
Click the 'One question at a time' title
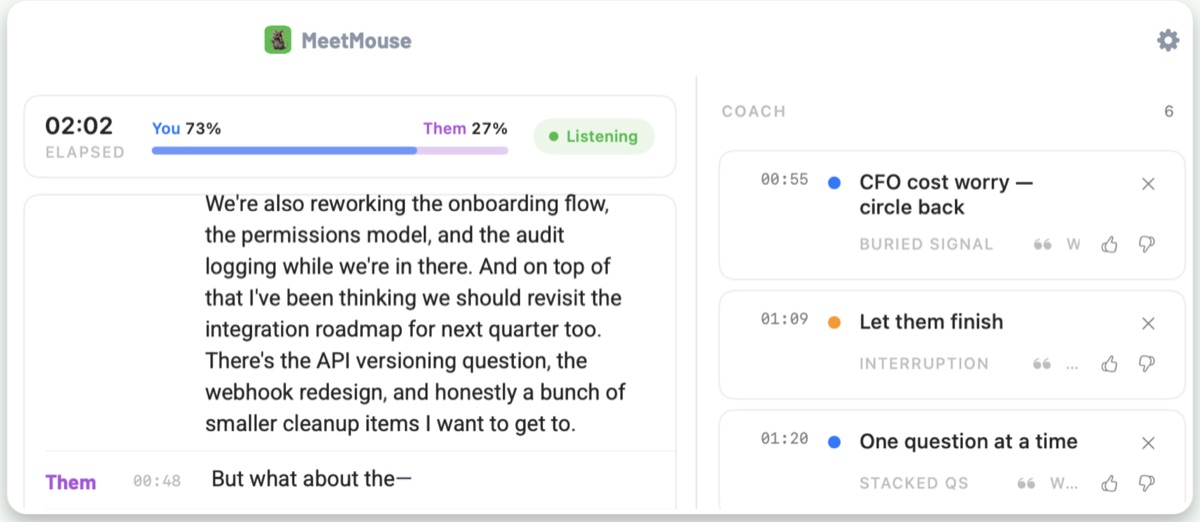point(968,442)
